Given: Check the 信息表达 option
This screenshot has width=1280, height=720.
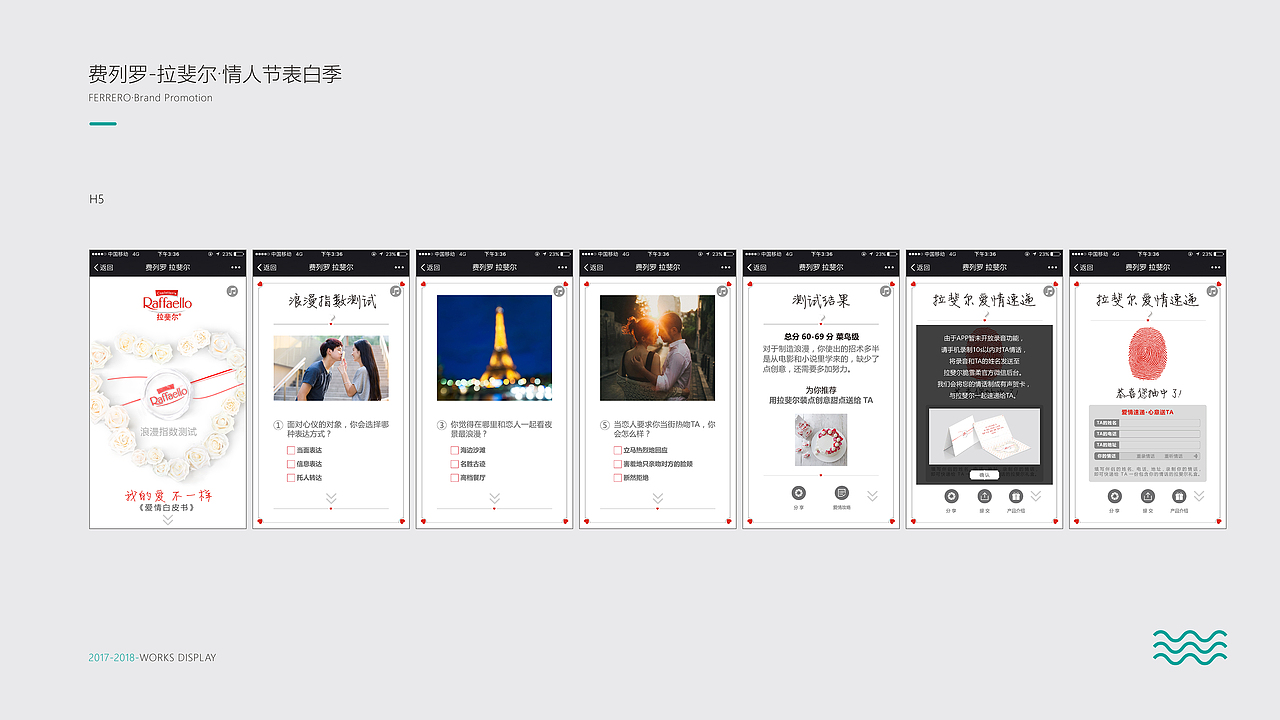Looking at the screenshot, I should click(x=291, y=464).
